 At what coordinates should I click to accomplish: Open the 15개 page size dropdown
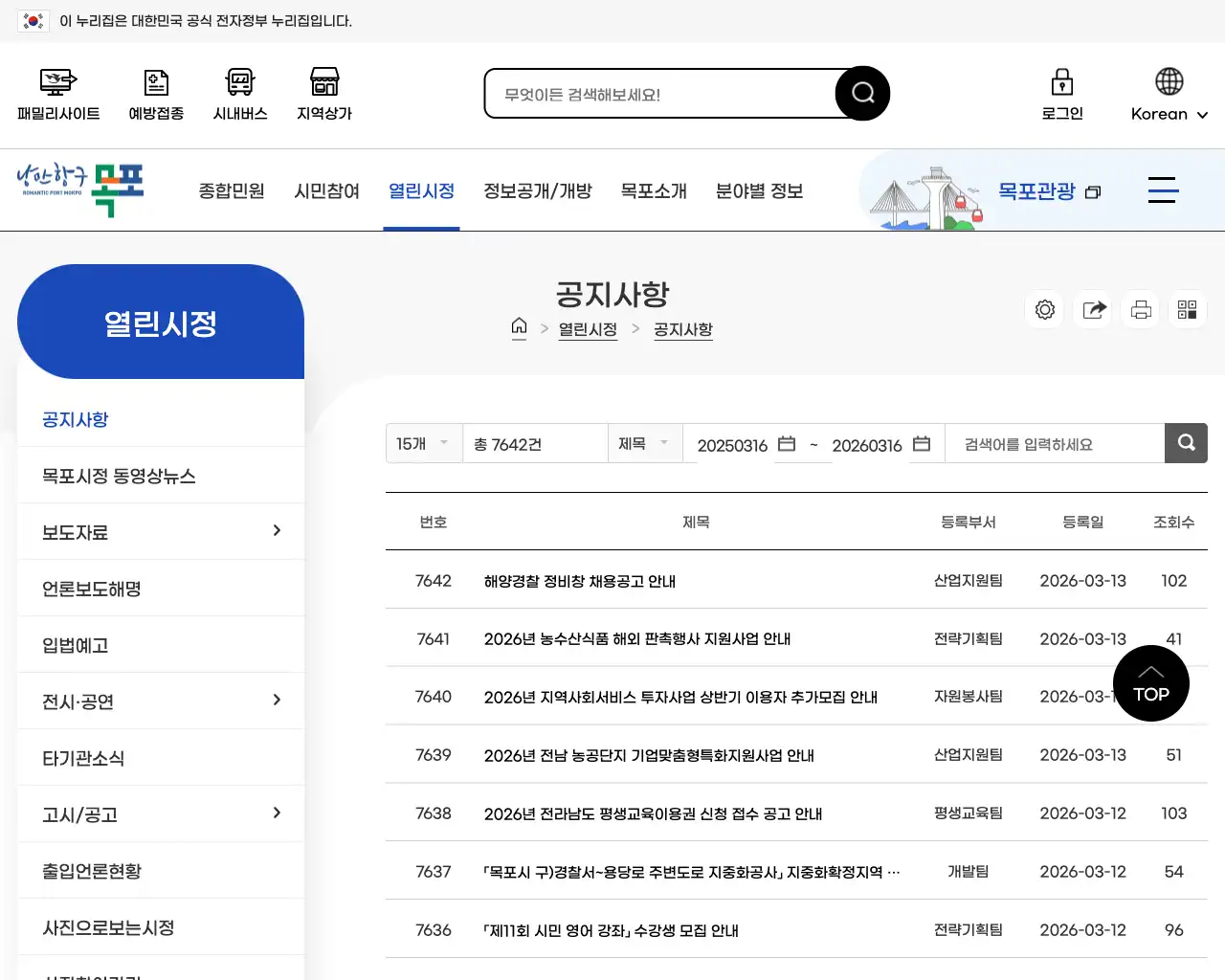[x=423, y=443]
